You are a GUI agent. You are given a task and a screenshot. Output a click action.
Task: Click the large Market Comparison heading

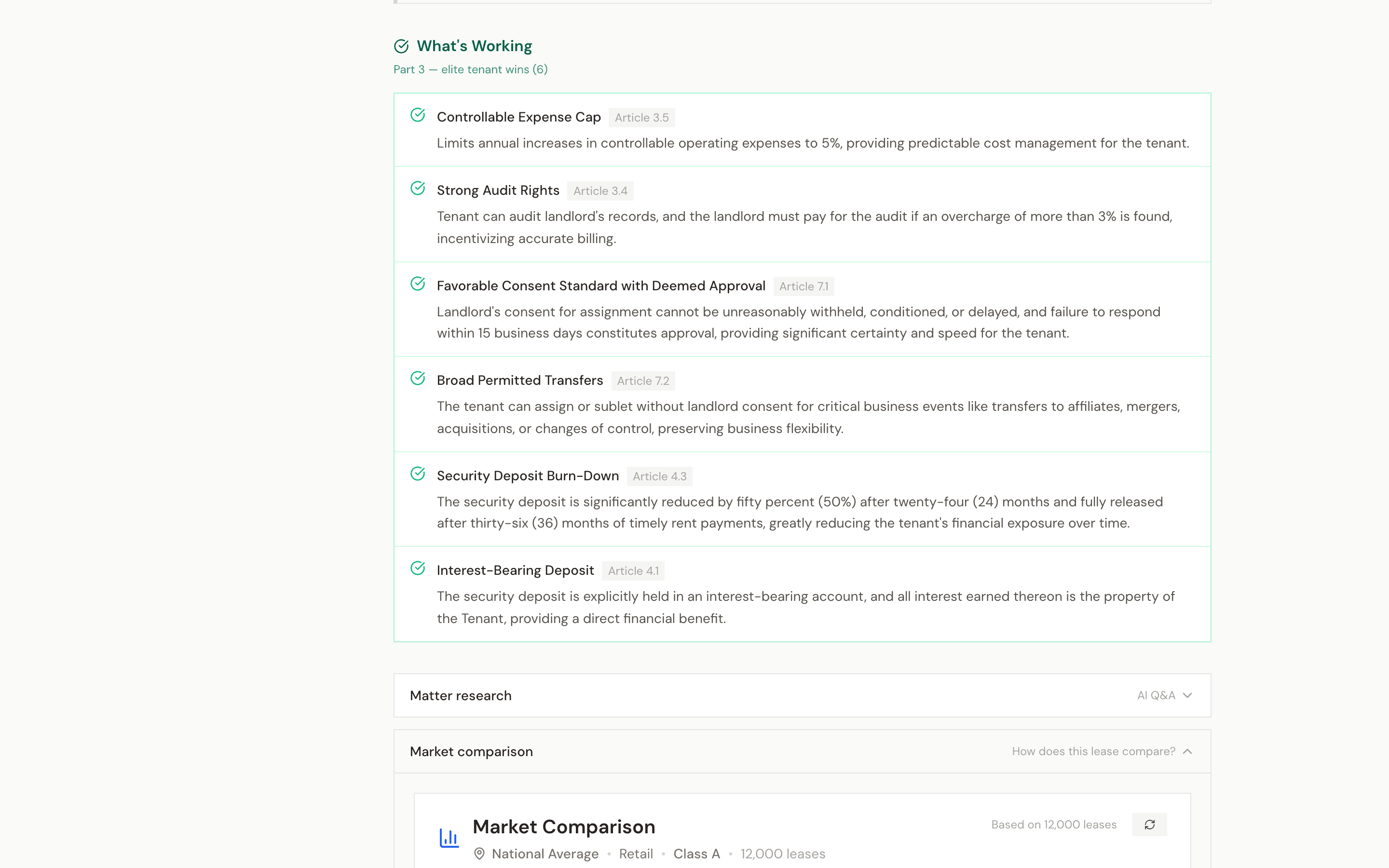[564, 827]
